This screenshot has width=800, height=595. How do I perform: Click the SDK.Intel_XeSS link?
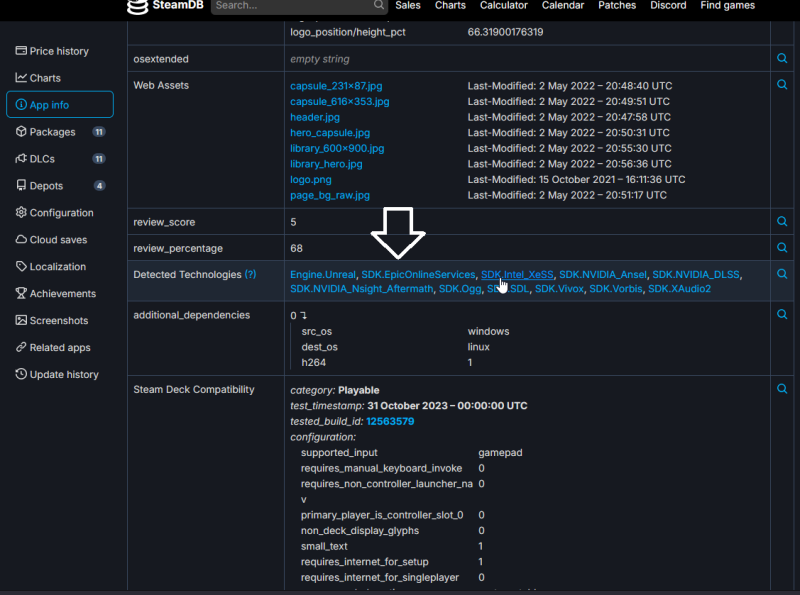[517, 275]
